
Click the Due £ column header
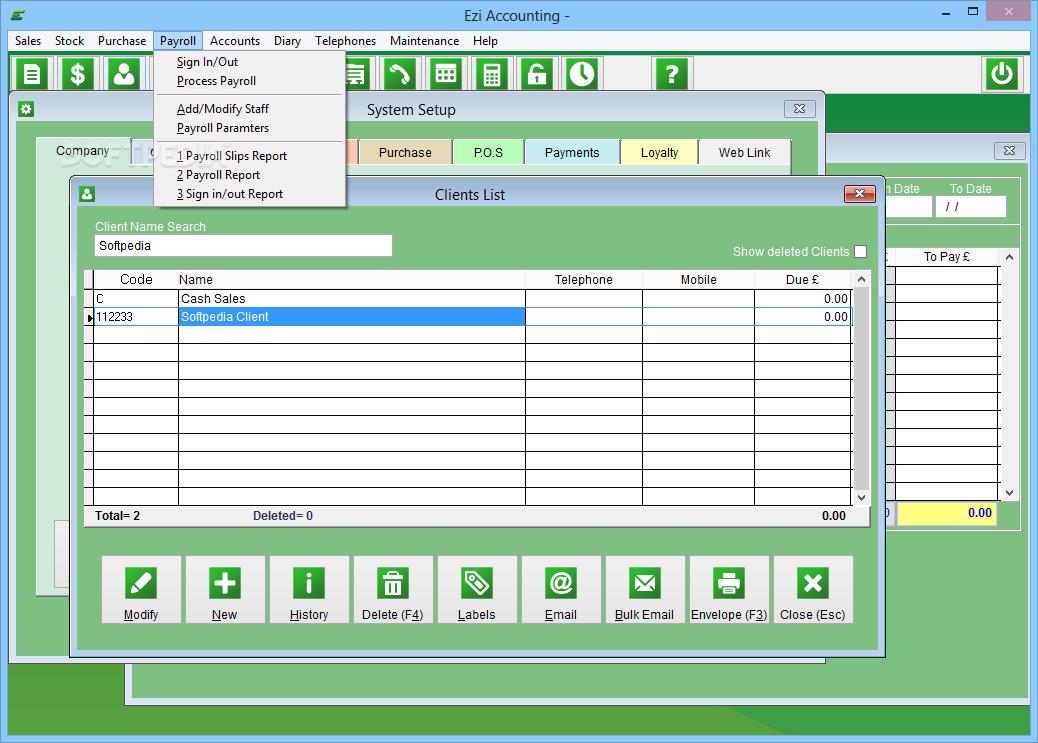(802, 279)
